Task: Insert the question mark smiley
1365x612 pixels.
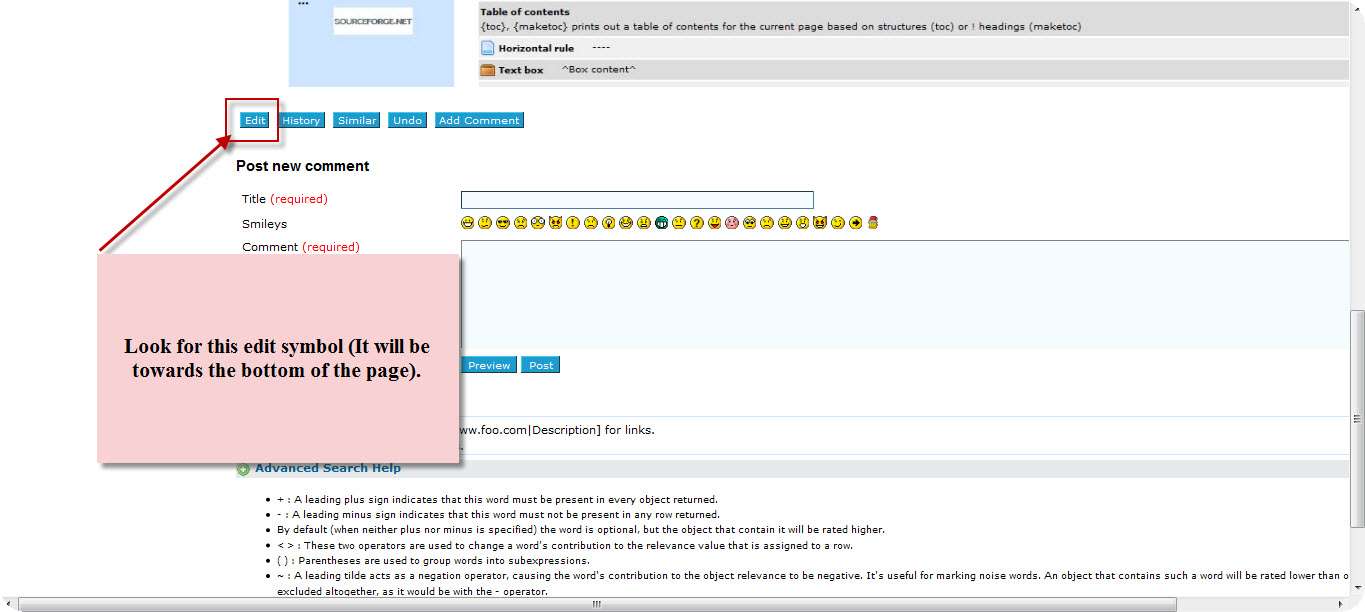Action: [x=697, y=223]
